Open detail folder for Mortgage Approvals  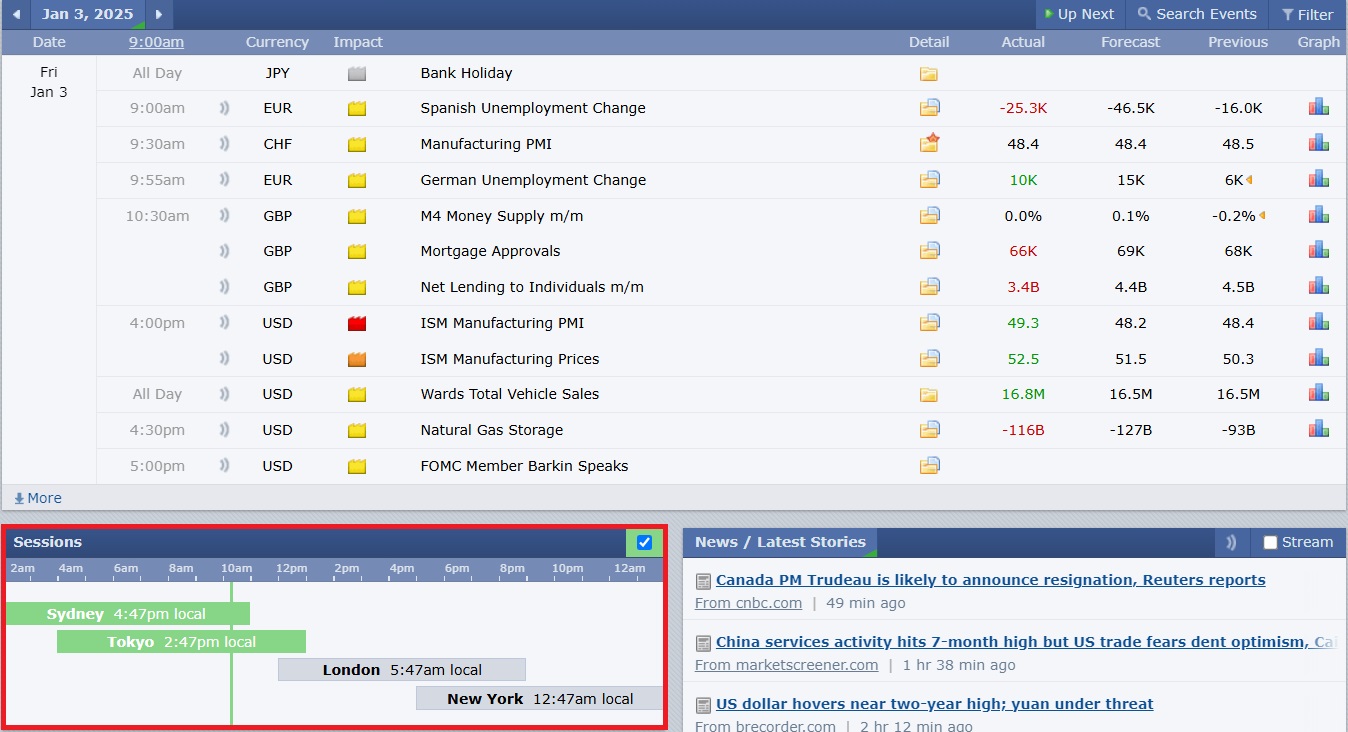coord(930,251)
